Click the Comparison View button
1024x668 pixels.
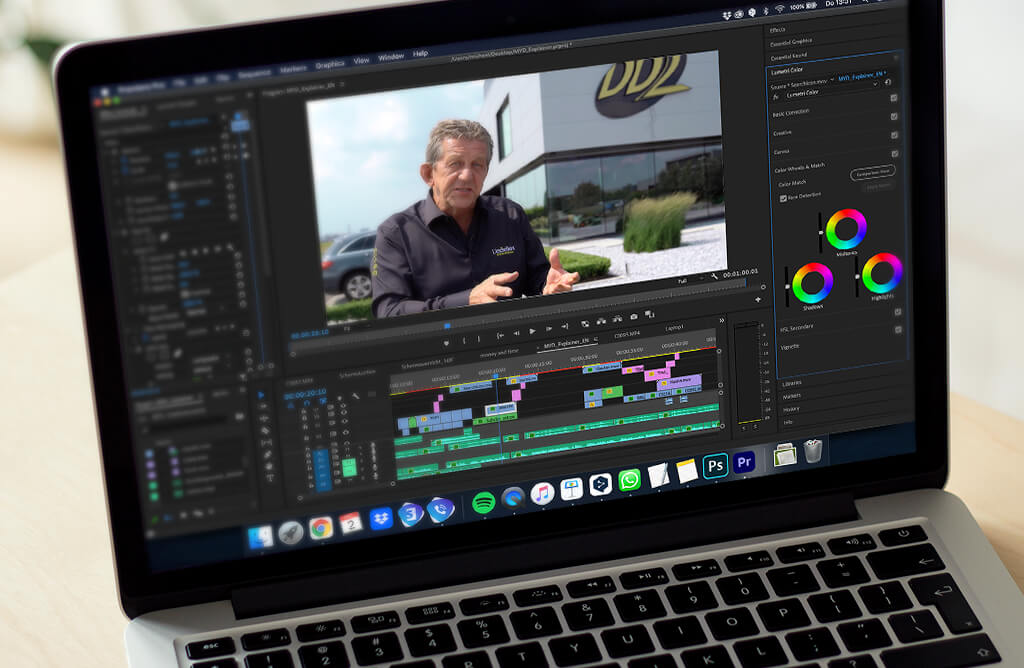pos(872,173)
